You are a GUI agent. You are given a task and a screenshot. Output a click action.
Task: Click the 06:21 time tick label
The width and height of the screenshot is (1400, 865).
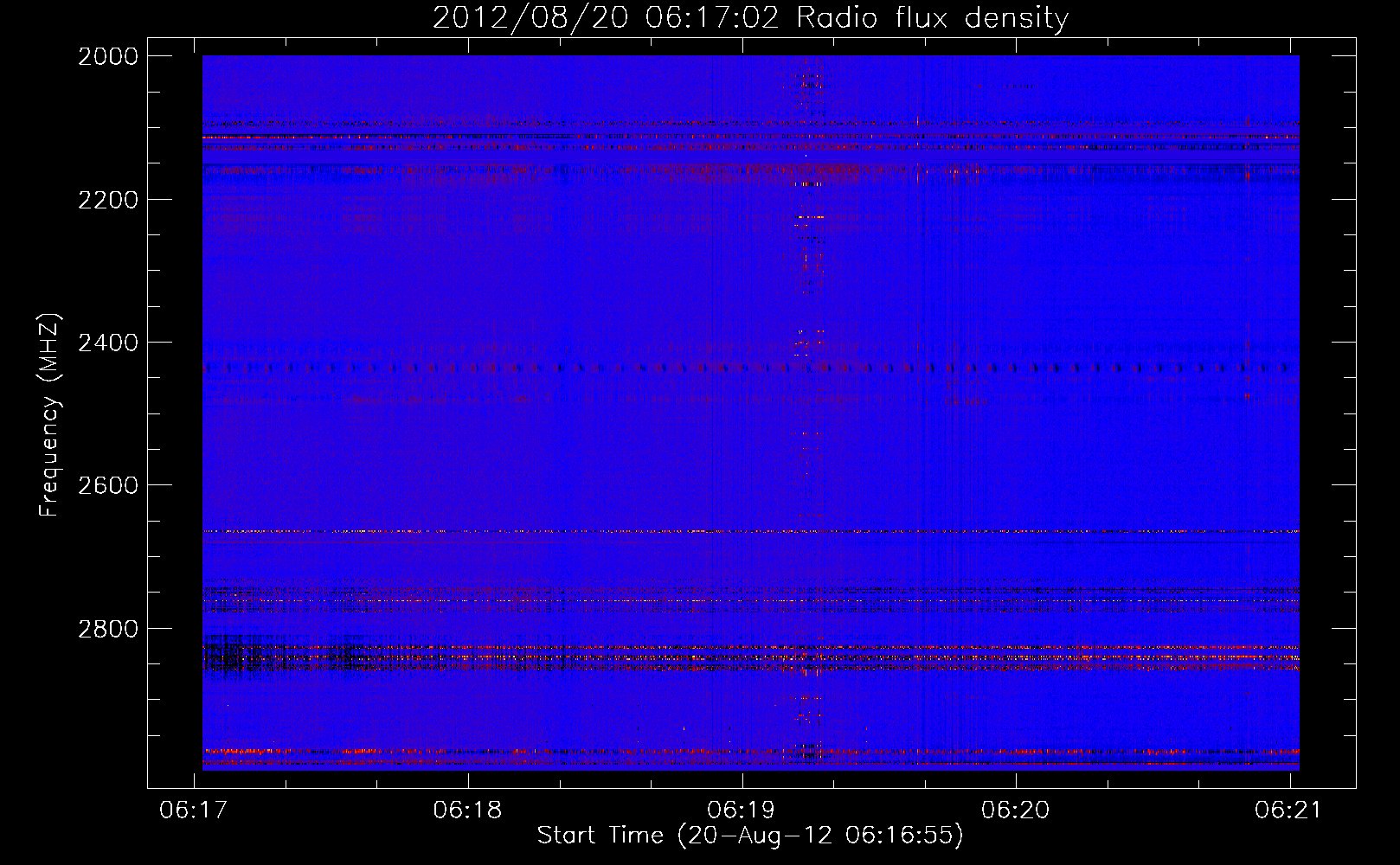pyautogui.click(x=1288, y=810)
